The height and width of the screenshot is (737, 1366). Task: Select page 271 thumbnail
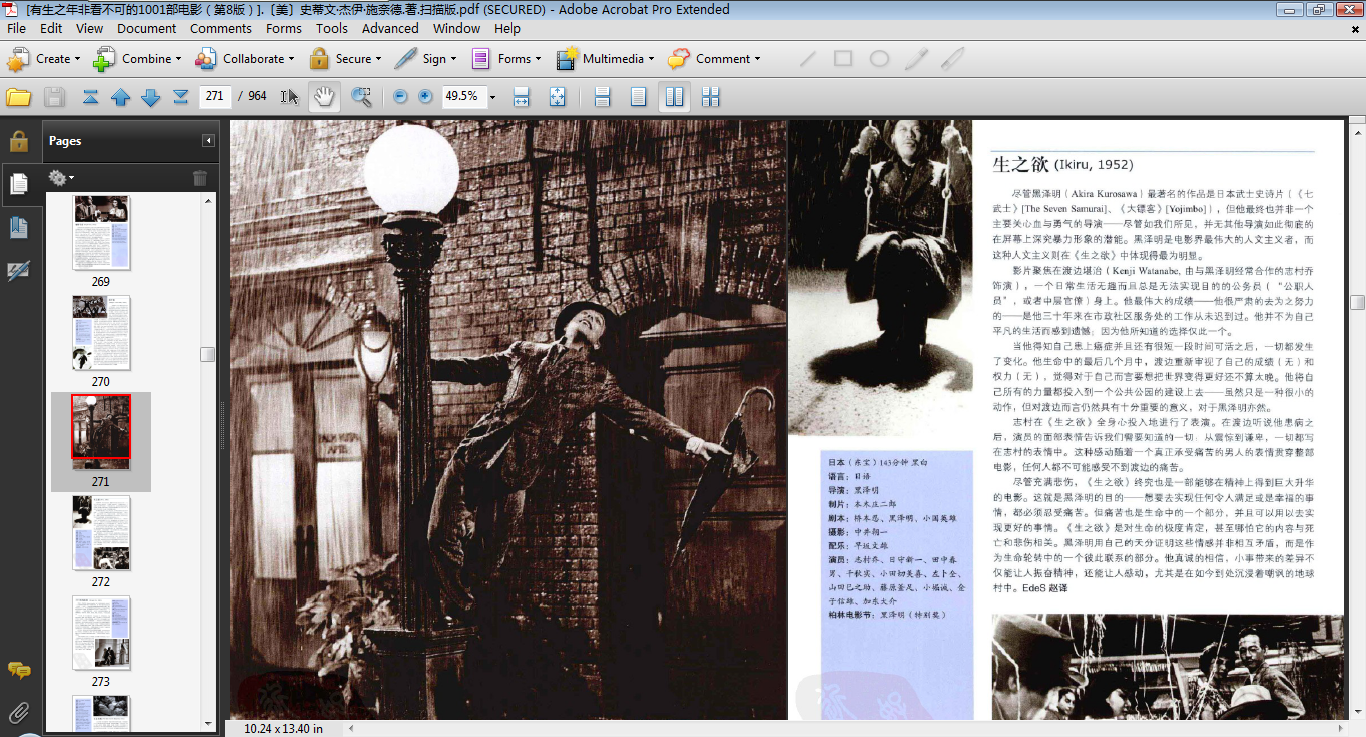(x=101, y=432)
